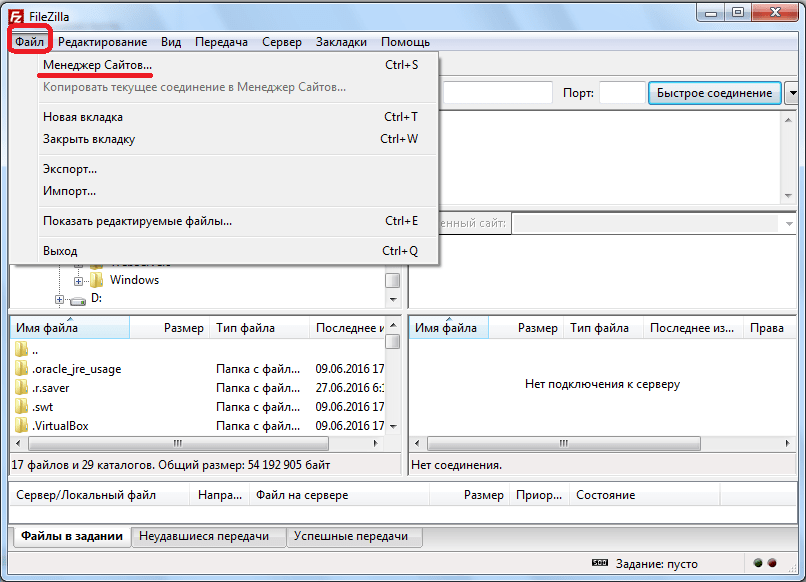Expand the Windows folder tree node
The height and width of the screenshot is (582, 806).
pos(78,281)
